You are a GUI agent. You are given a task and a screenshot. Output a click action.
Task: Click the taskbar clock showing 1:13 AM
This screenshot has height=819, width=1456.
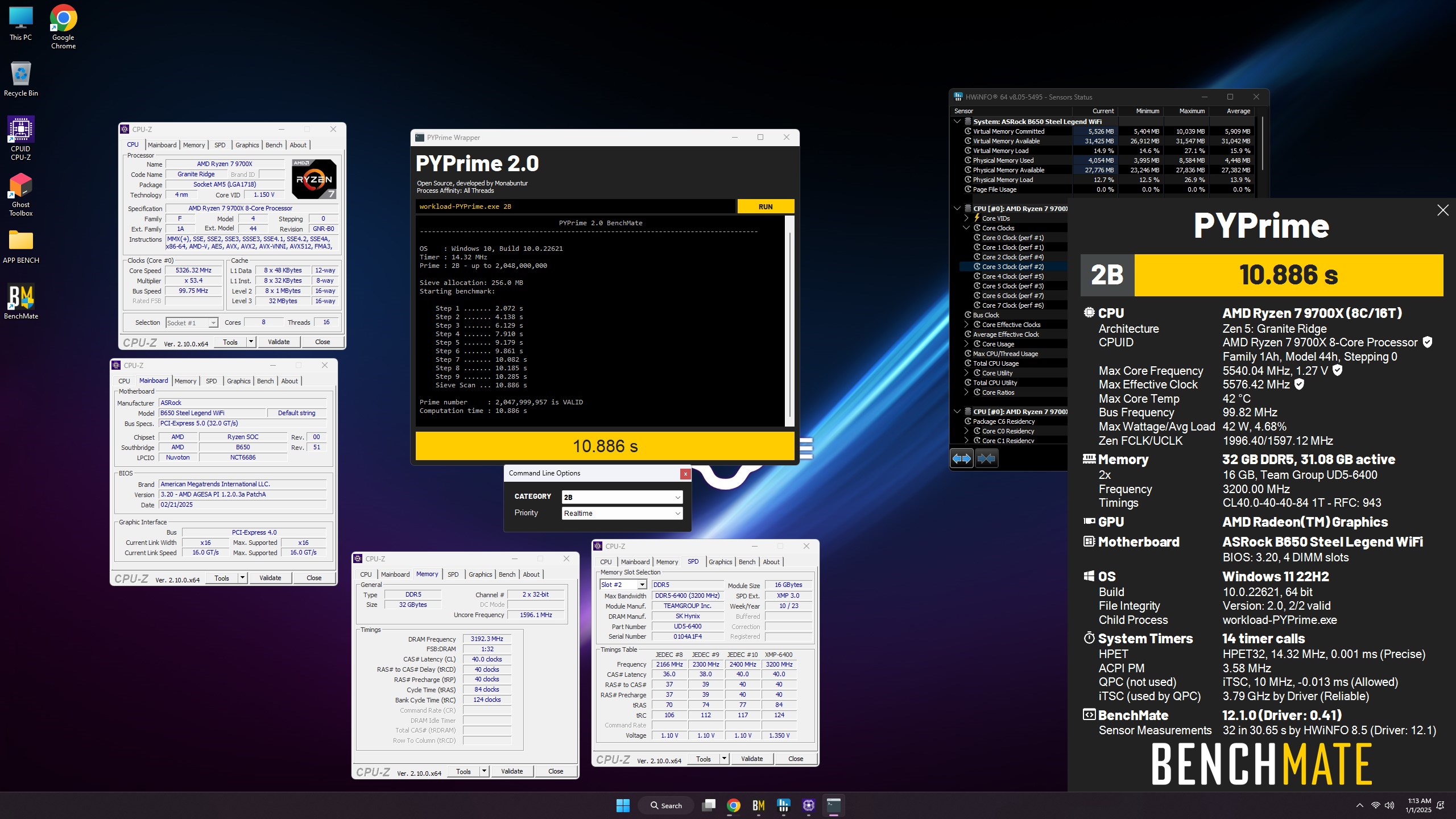tap(1418, 805)
